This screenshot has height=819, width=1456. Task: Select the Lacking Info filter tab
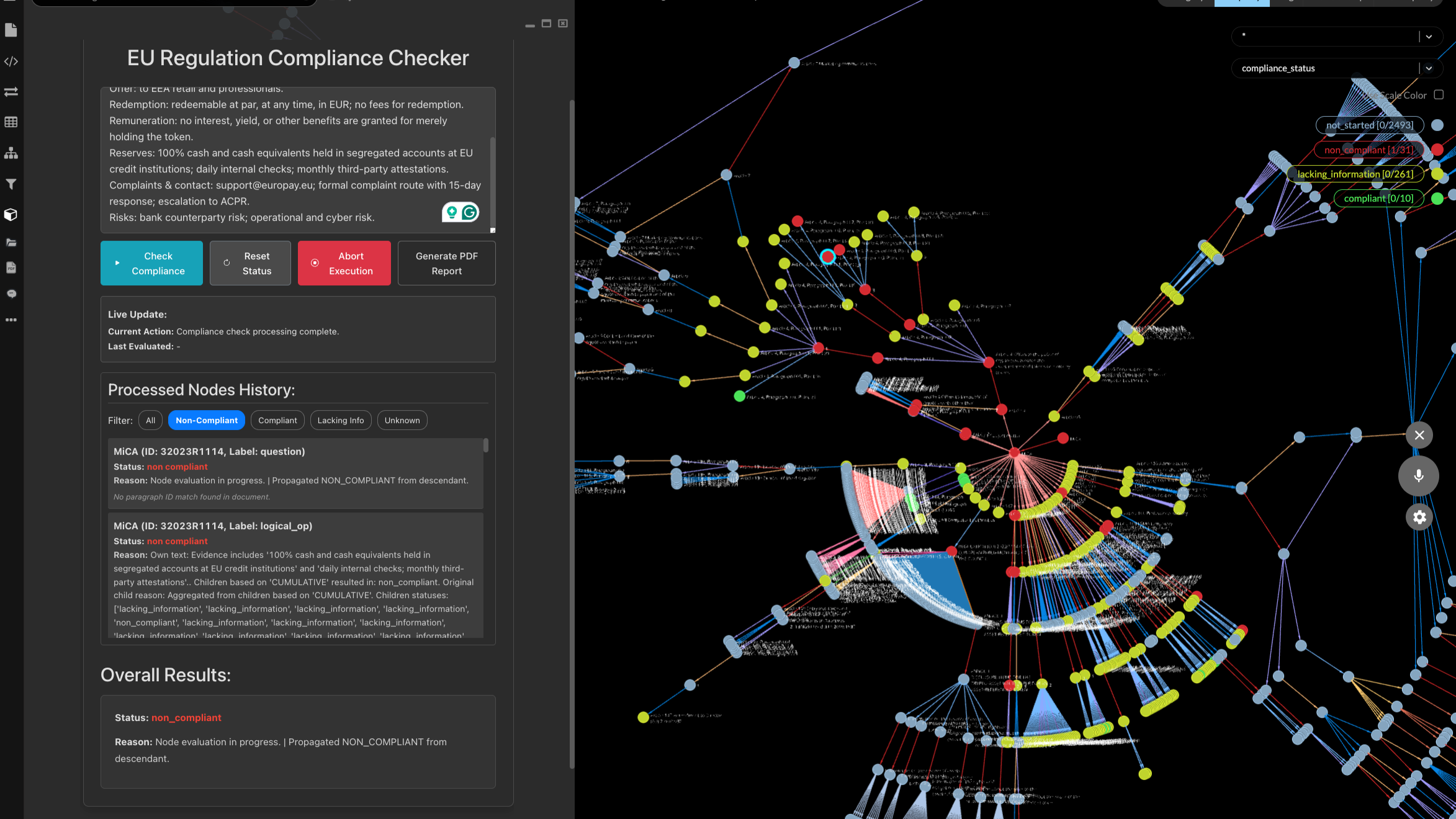tap(340, 420)
